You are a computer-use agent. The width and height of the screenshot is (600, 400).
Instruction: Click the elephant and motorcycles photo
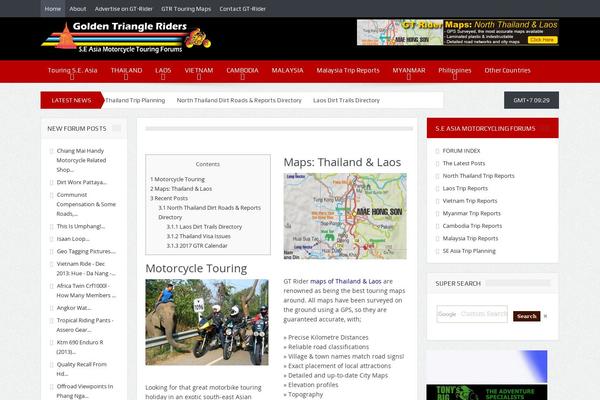207,322
